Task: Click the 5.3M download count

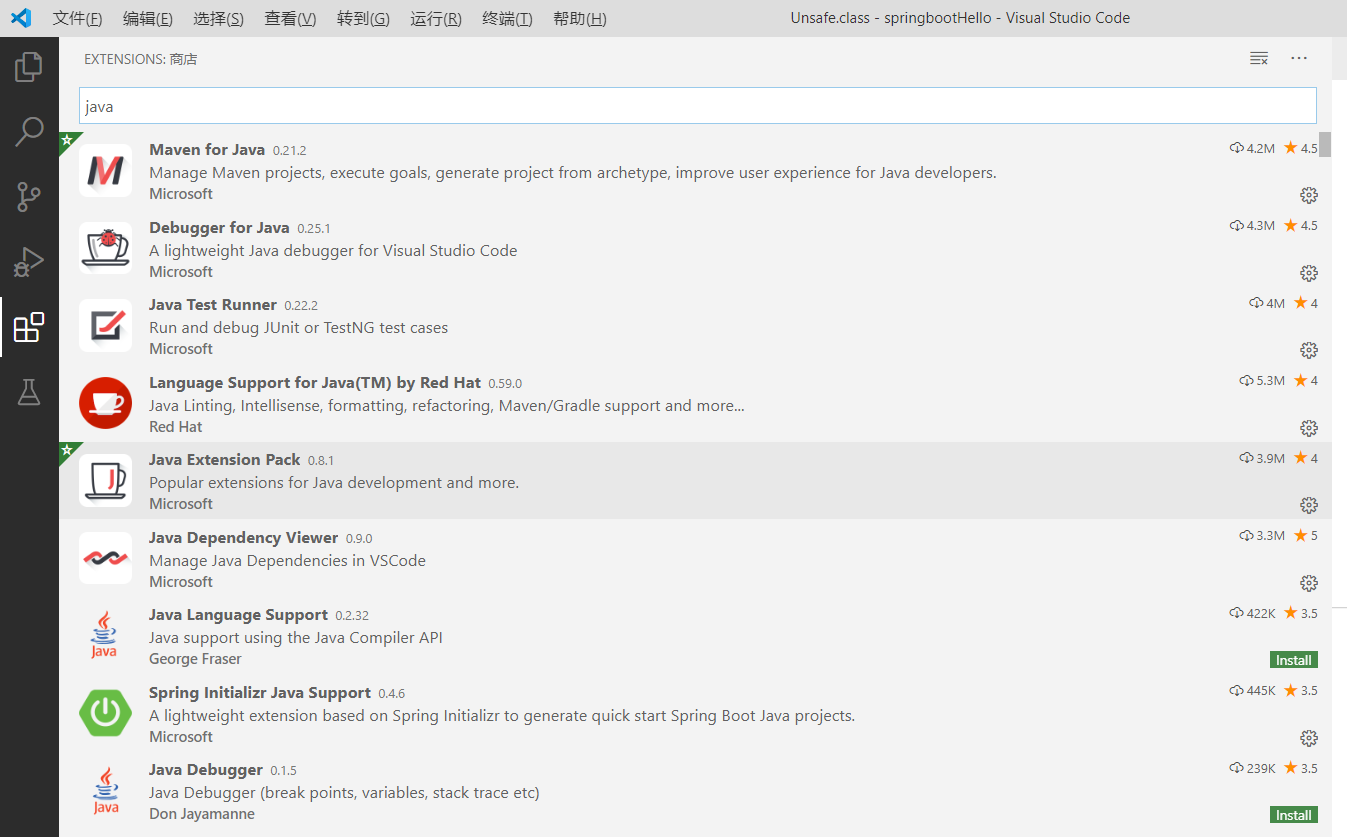Action: coord(1262,381)
